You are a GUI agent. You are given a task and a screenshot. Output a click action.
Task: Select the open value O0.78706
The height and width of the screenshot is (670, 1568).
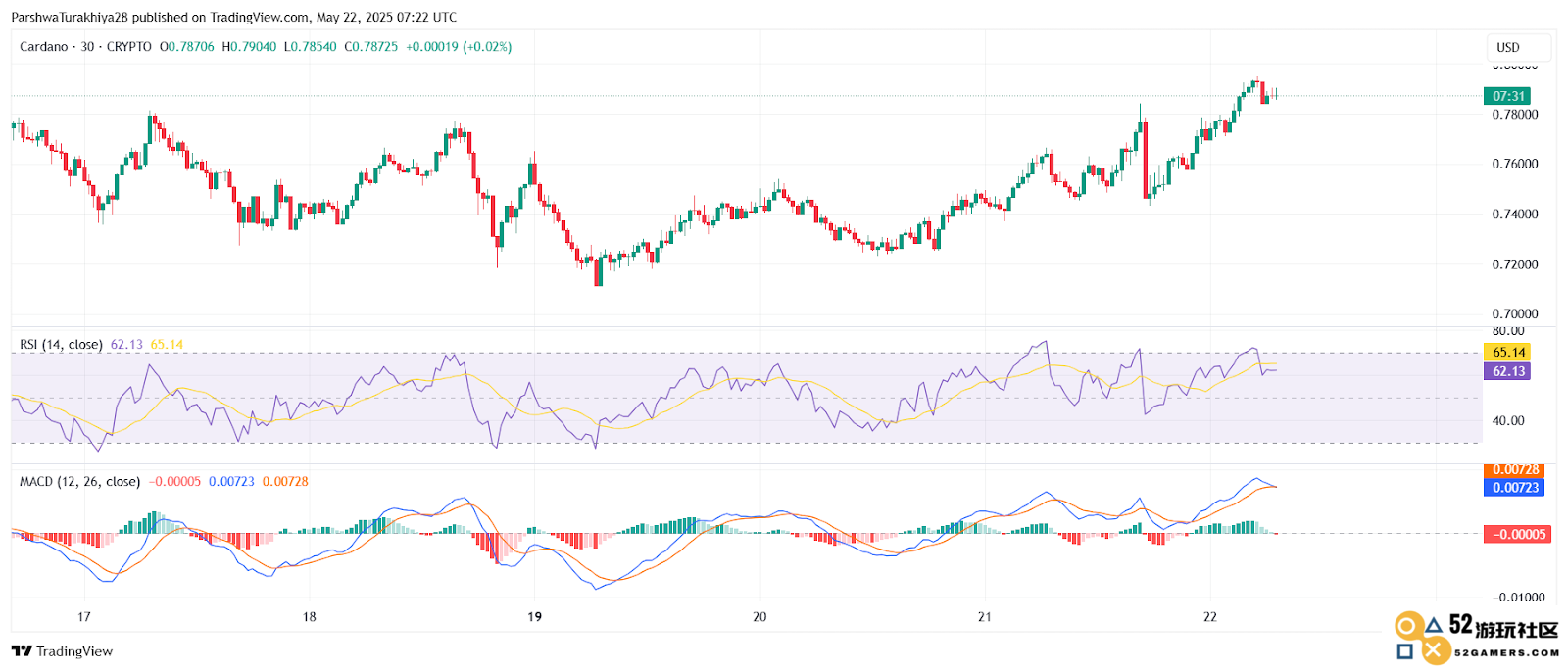tap(187, 47)
